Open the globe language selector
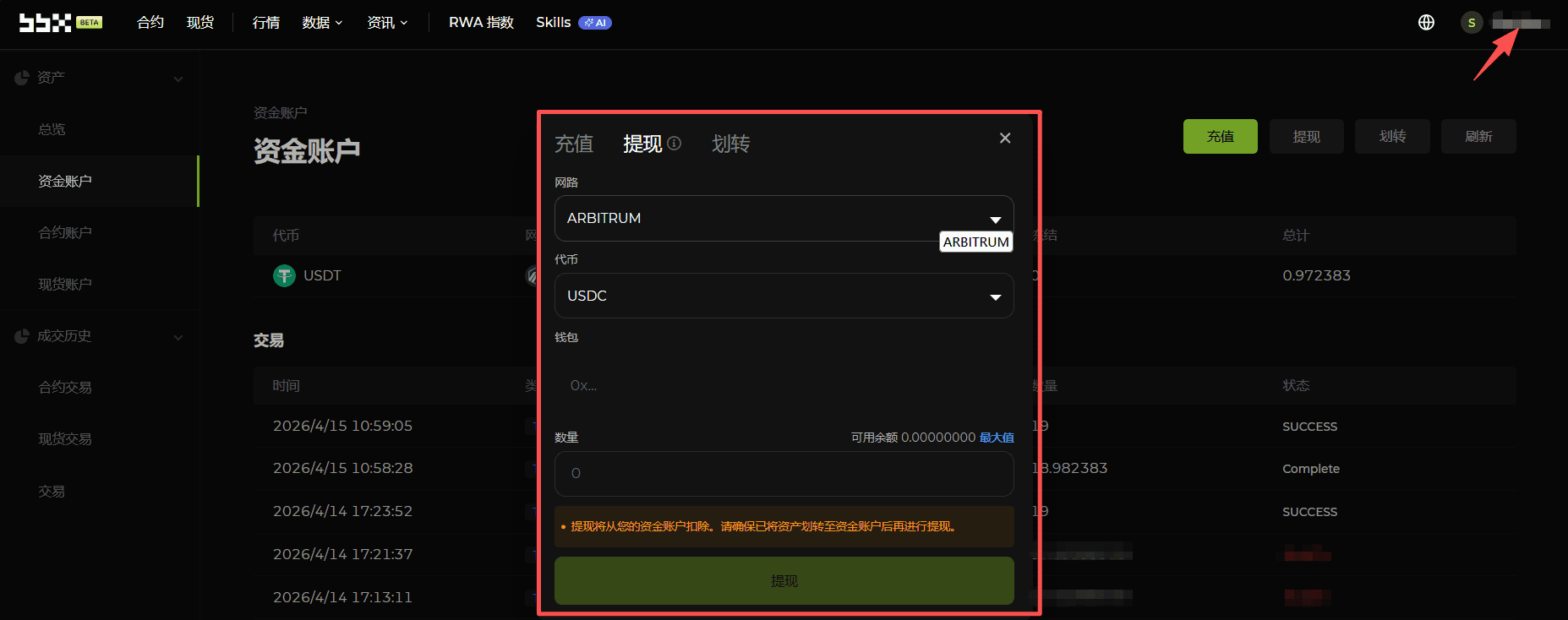Image resolution: width=1568 pixels, height=620 pixels. pos(1426,23)
